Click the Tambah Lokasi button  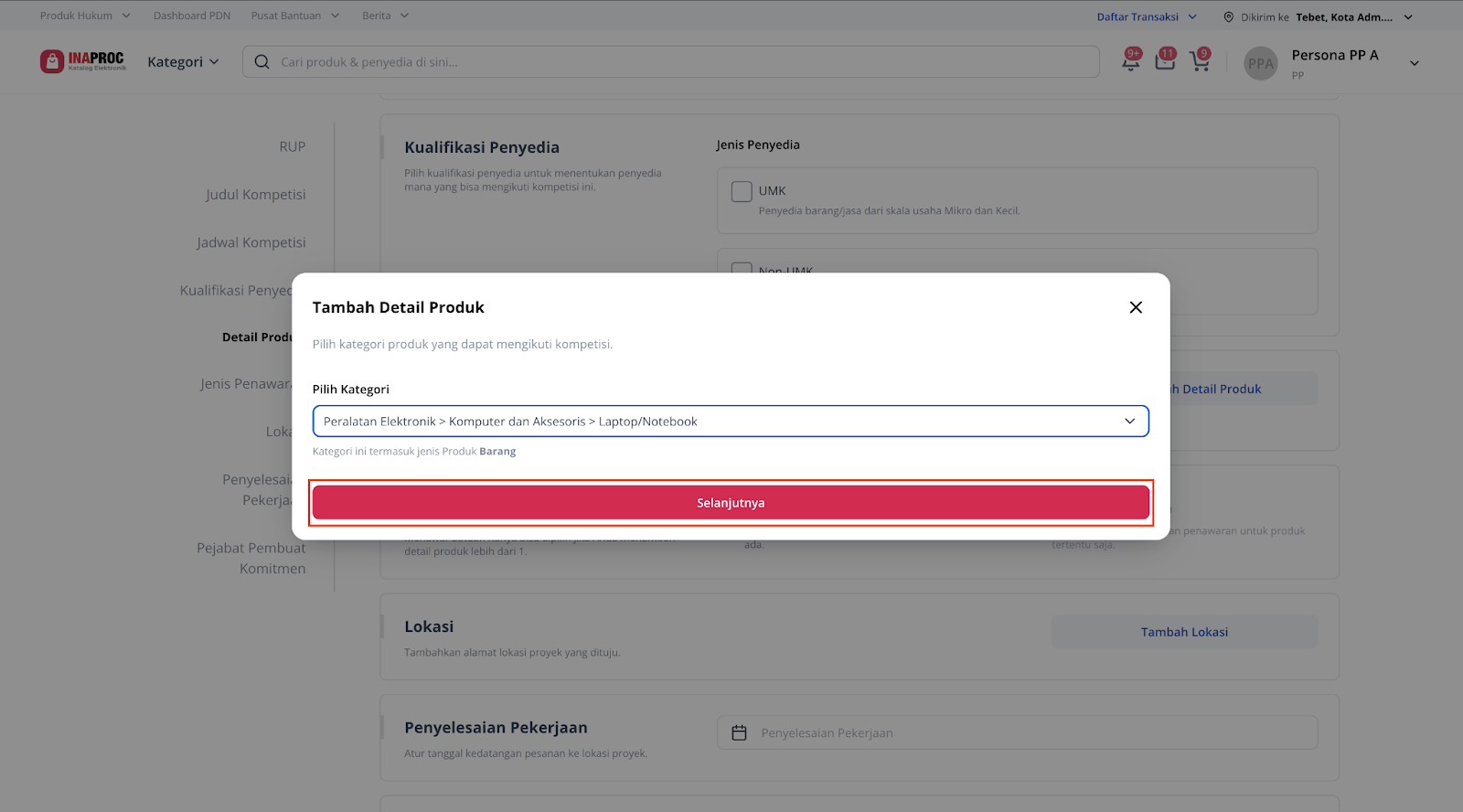[x=1184, y=632]
